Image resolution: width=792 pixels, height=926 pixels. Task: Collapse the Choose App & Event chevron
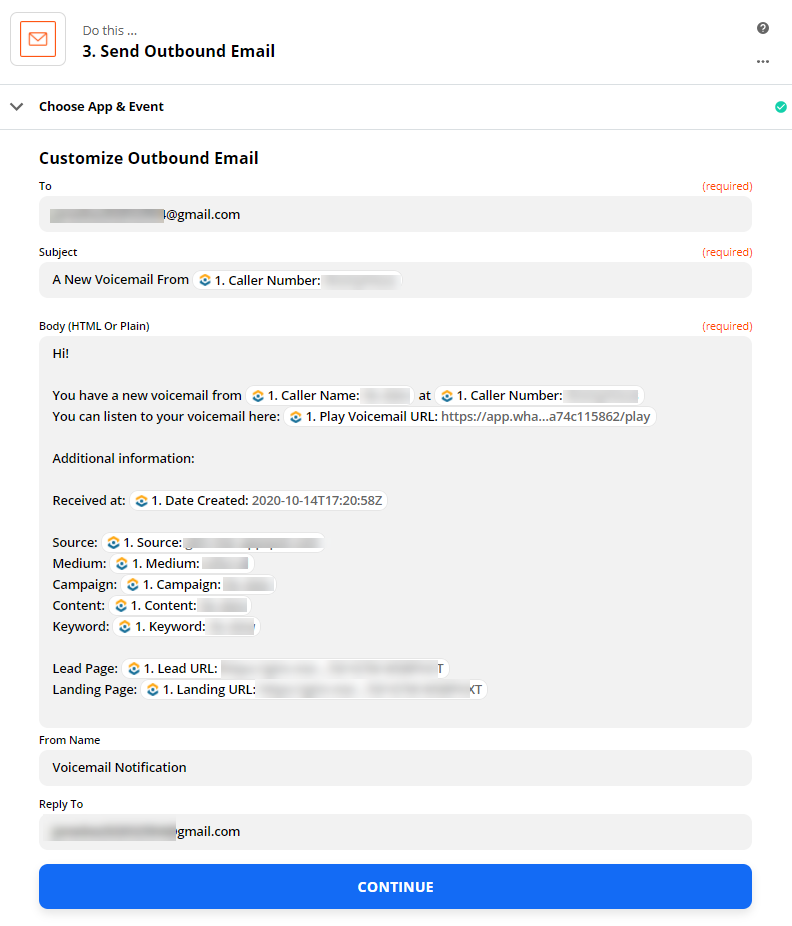[x=17, y=107]
